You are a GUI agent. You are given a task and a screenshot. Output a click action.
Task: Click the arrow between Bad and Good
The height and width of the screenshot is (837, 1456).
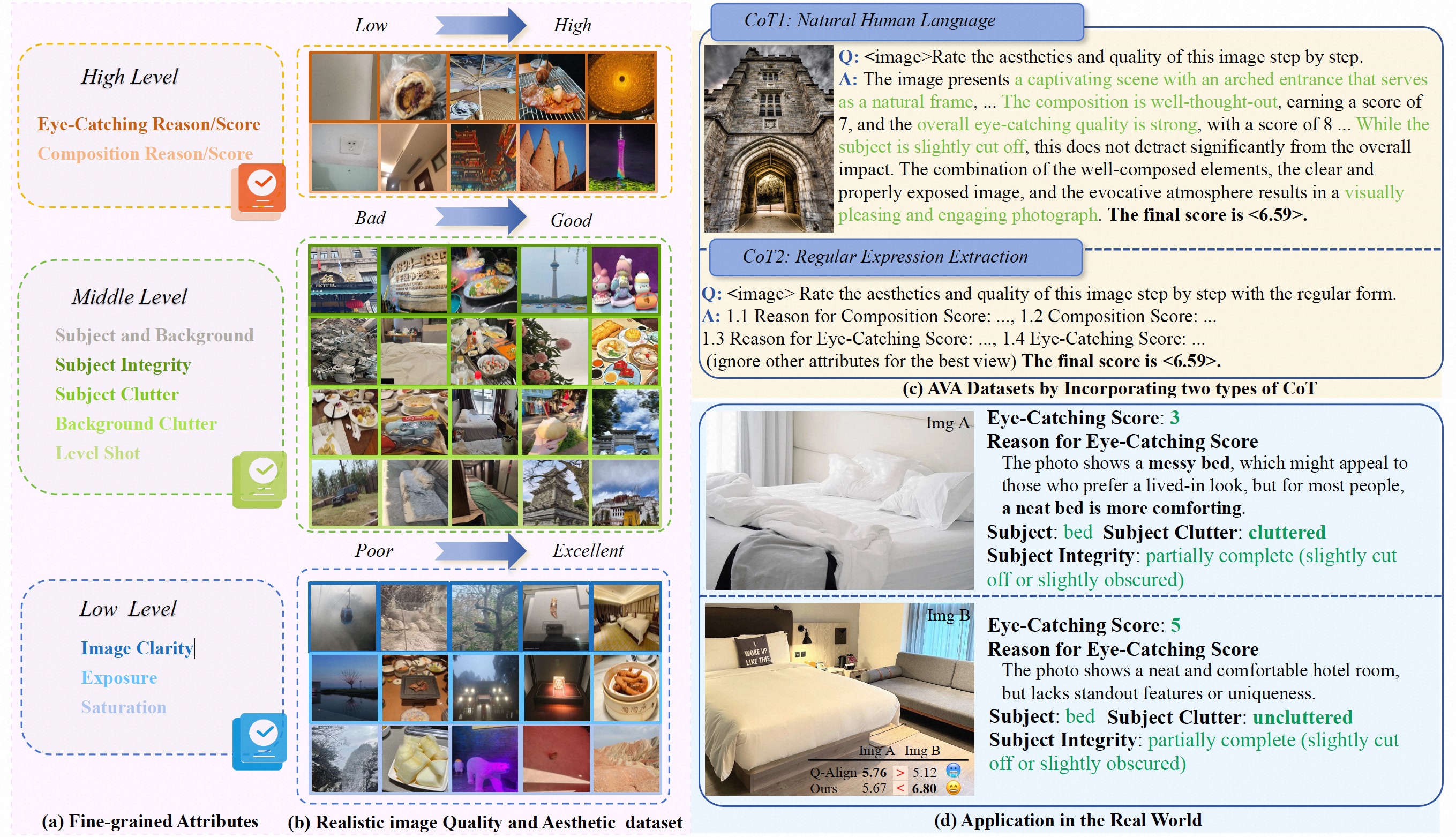[481, 218]
